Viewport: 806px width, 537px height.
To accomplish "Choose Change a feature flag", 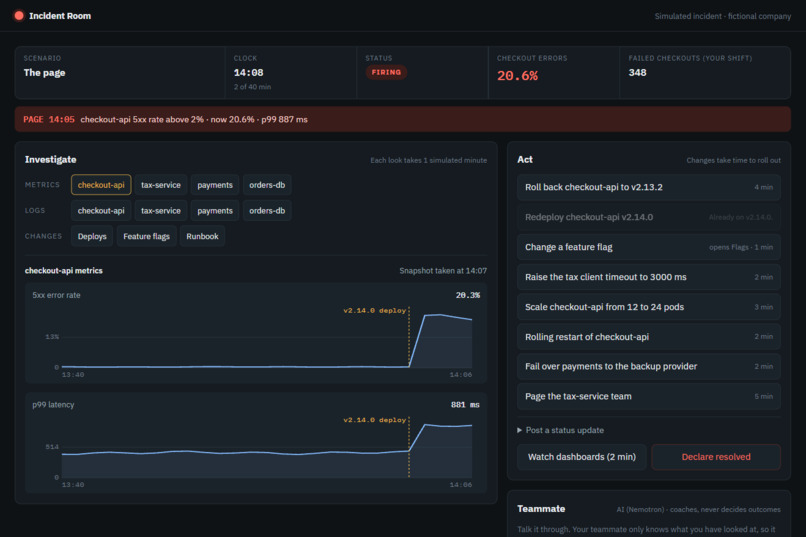I will 649,247.
